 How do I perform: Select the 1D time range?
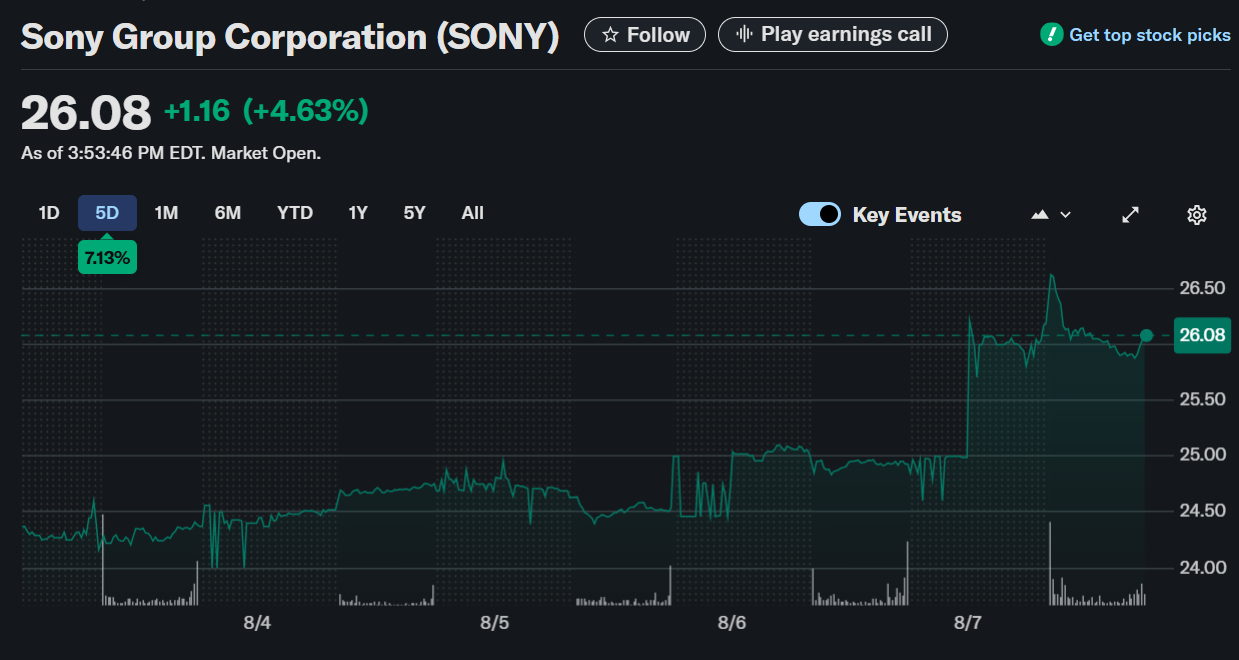tap(49, 213)
